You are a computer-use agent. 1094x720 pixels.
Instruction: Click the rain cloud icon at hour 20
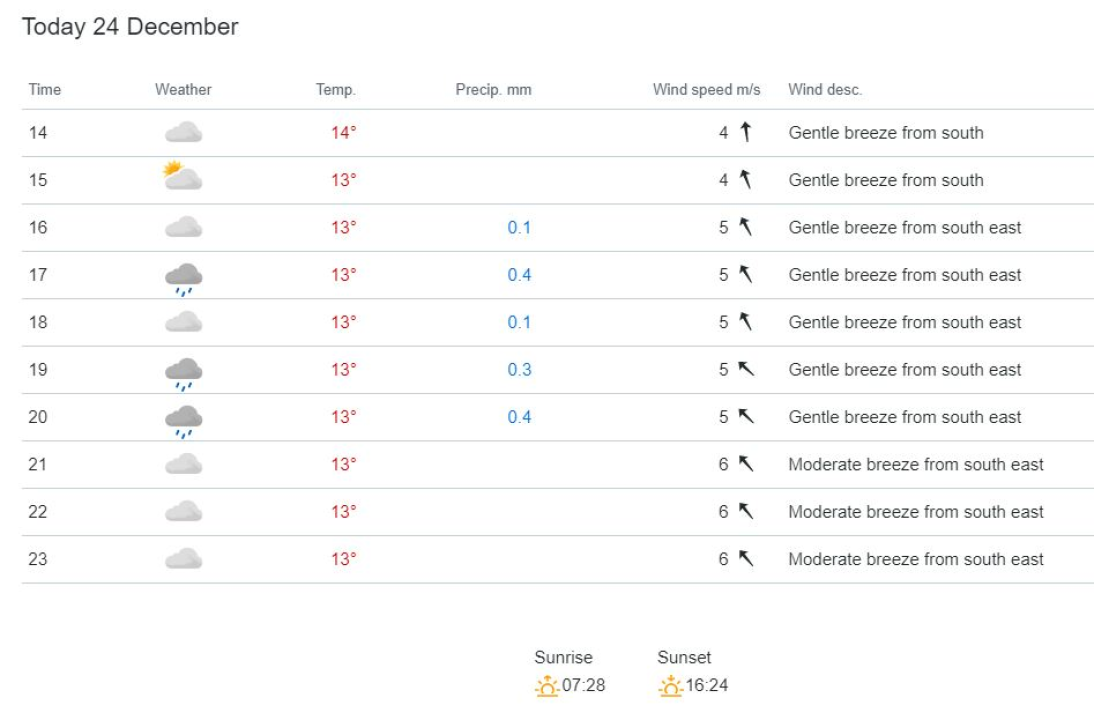[183, 420]
